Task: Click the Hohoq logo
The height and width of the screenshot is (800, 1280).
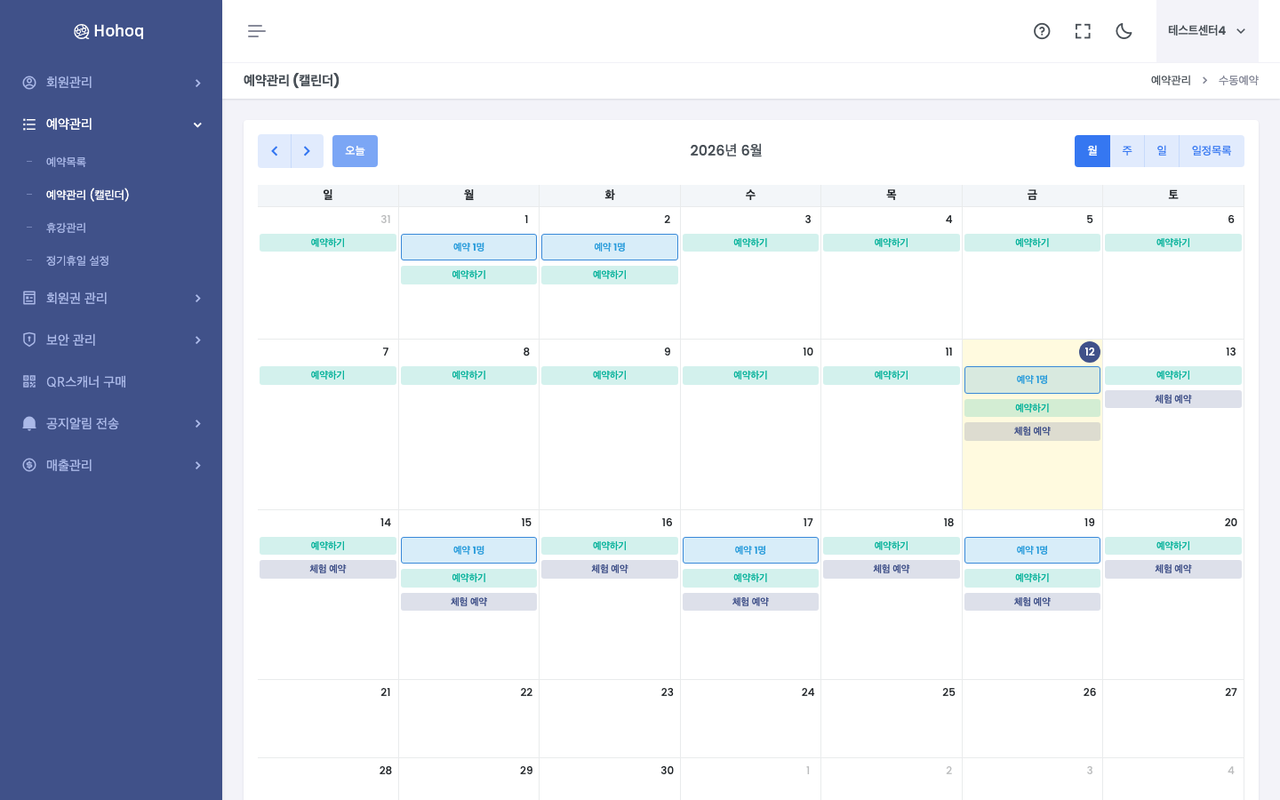Action: (108, 31)
